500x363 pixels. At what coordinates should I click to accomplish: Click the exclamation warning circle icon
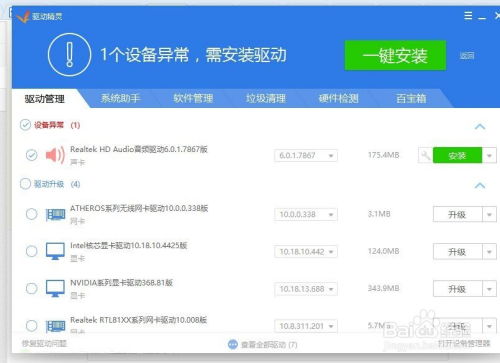click(69, 54)
